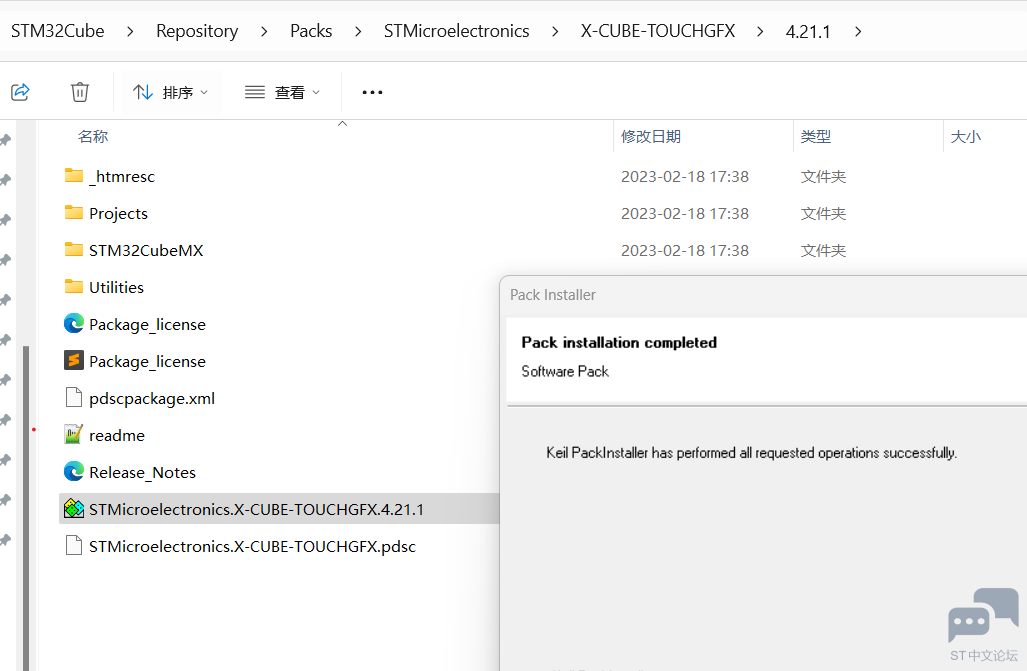Click modified date of STM32CubeMX row
Image resolution: width=1027 pixels, height=671 pixels.
point(684,250)
